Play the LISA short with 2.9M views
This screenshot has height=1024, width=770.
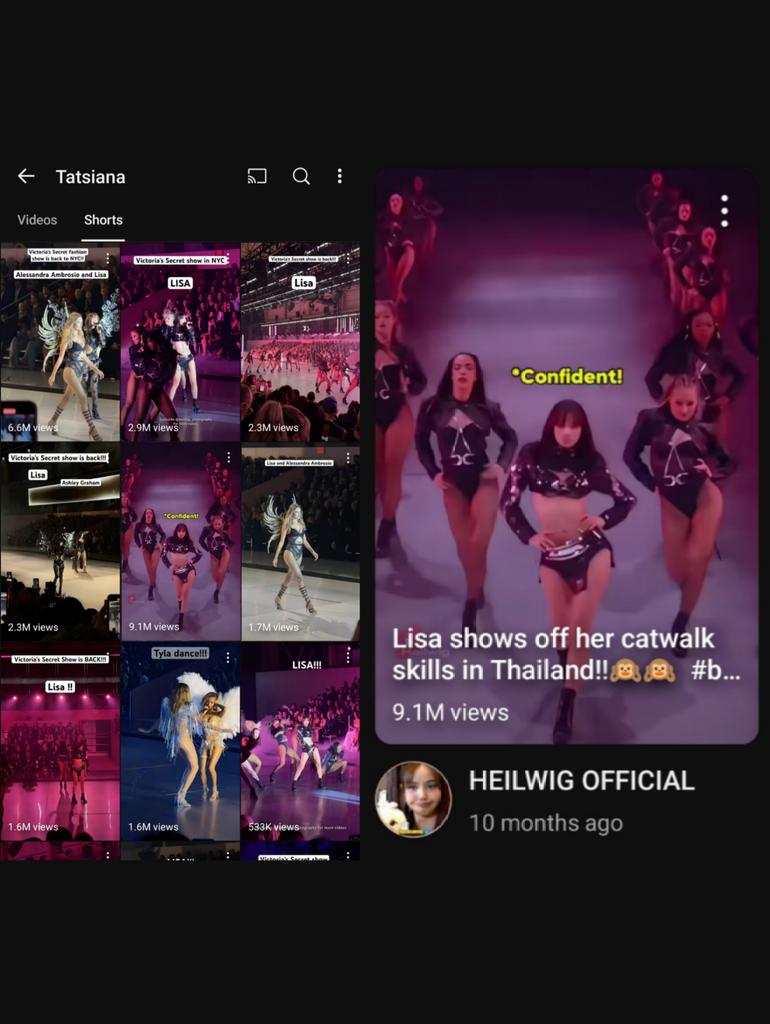tap(180, 342)
